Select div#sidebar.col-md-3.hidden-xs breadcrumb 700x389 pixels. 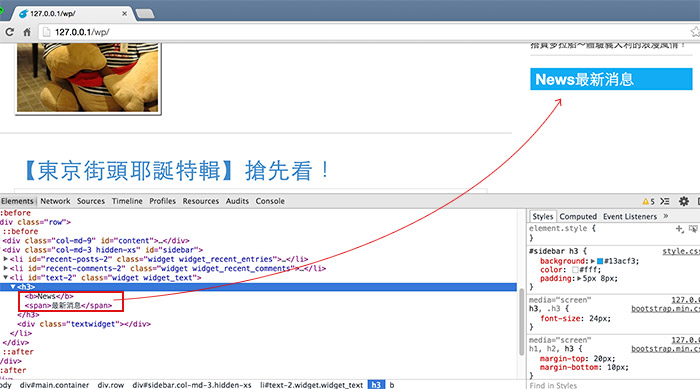coord(192,385)
